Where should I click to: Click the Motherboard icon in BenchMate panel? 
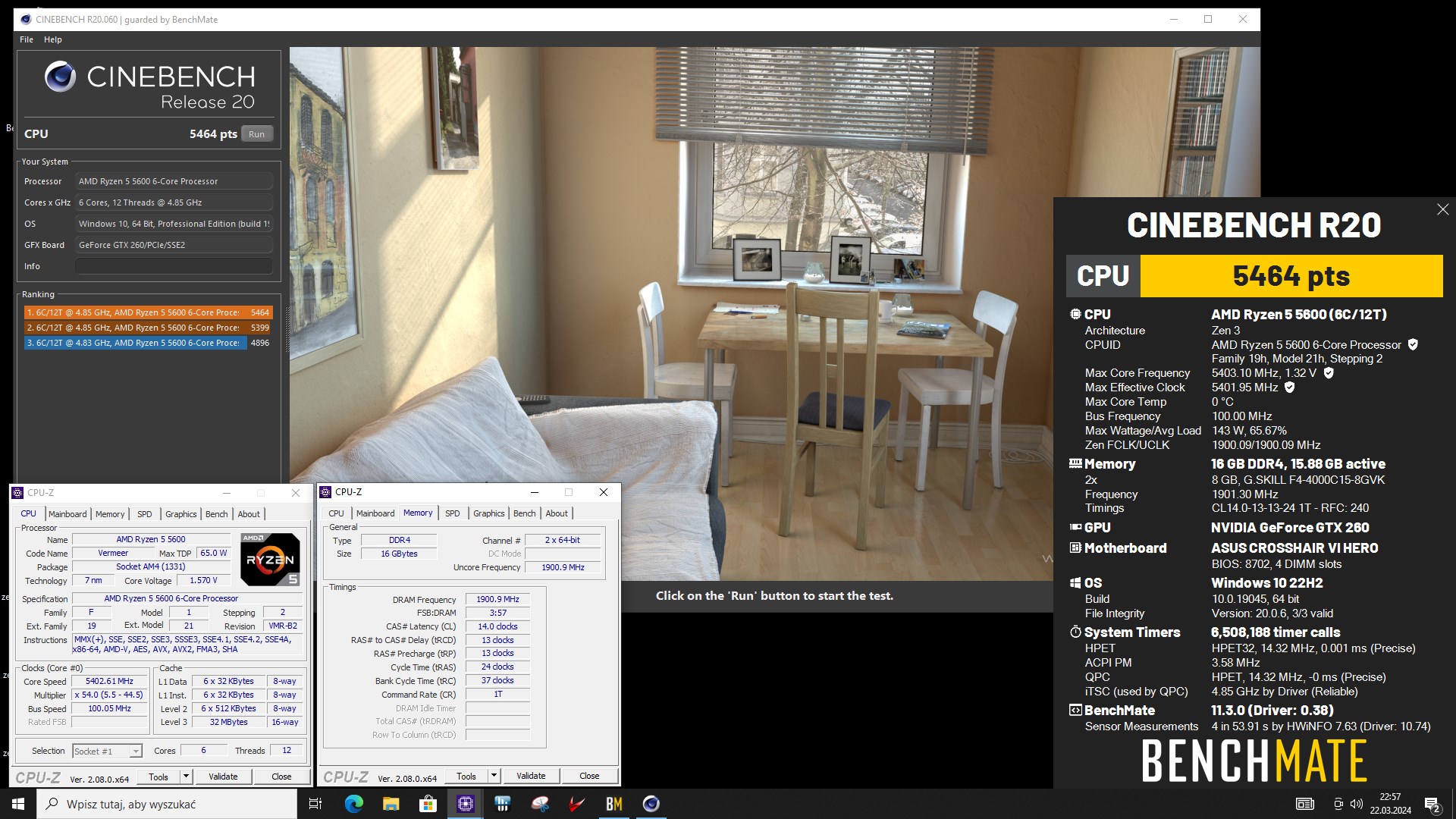pos(1075,548)
